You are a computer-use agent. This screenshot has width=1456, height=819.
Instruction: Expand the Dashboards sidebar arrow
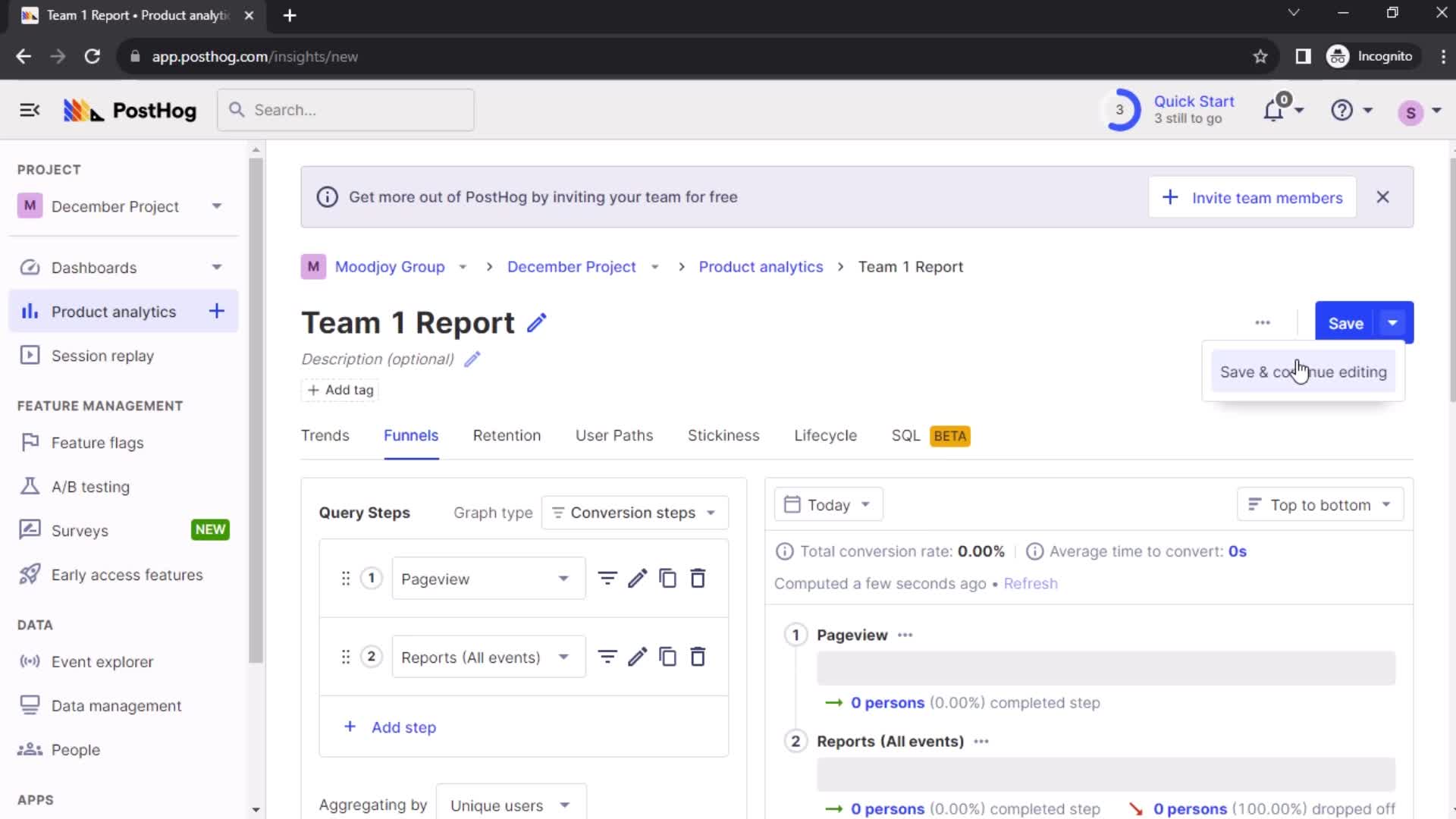tap(217, 267)
